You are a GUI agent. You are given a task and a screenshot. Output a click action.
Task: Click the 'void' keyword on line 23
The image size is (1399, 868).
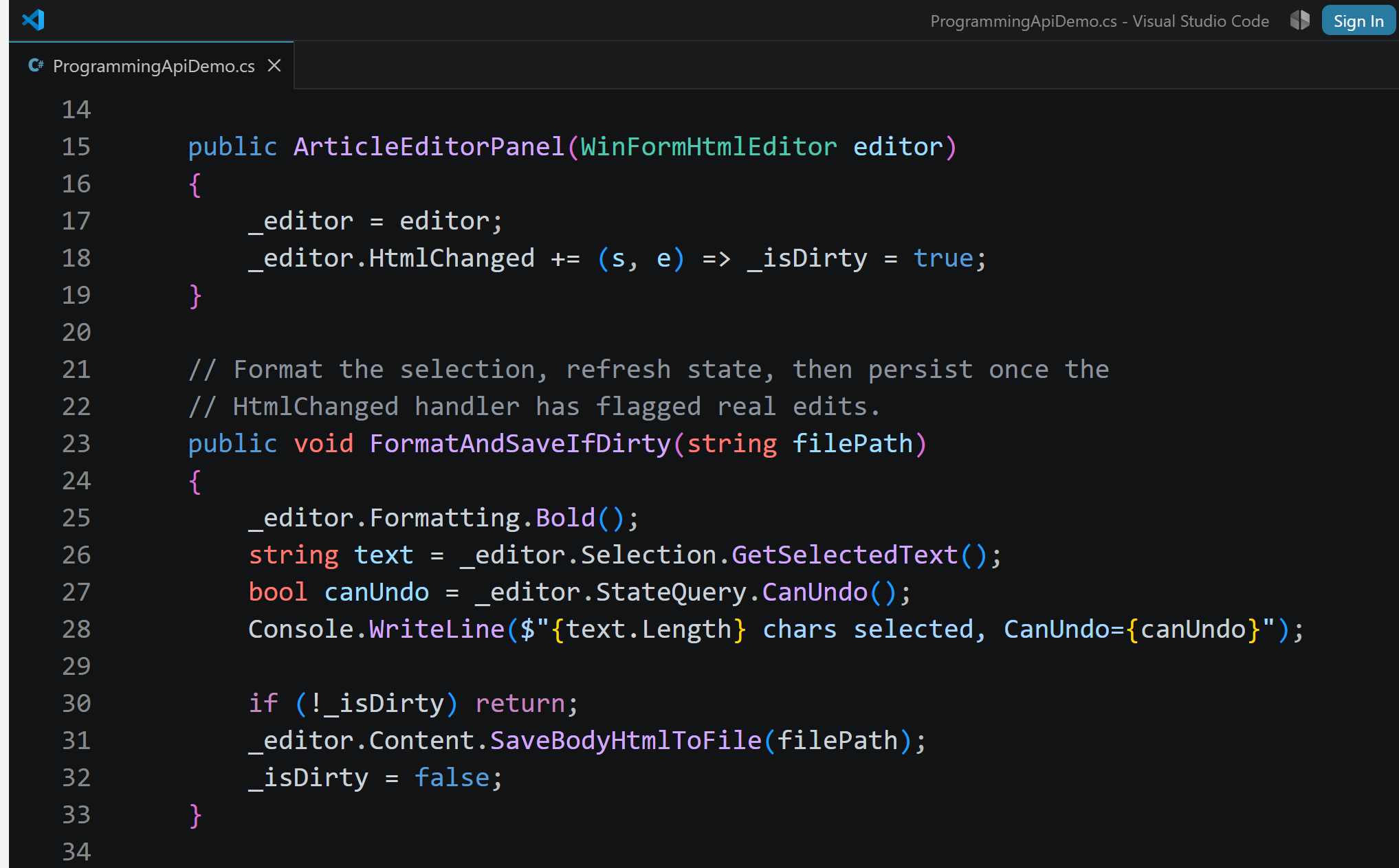[x=323, y=443]
